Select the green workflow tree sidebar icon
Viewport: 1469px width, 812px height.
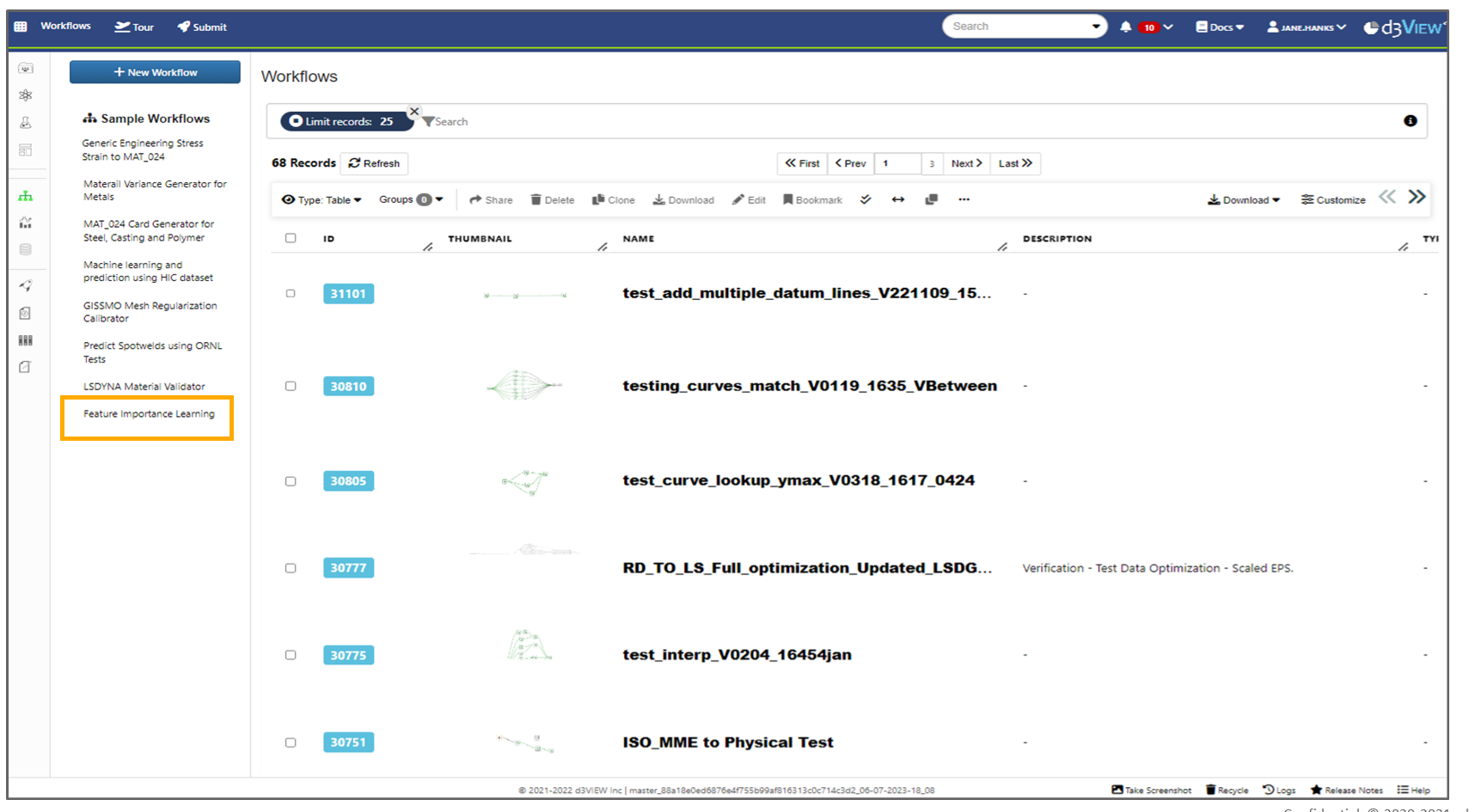tap(26, 195)
